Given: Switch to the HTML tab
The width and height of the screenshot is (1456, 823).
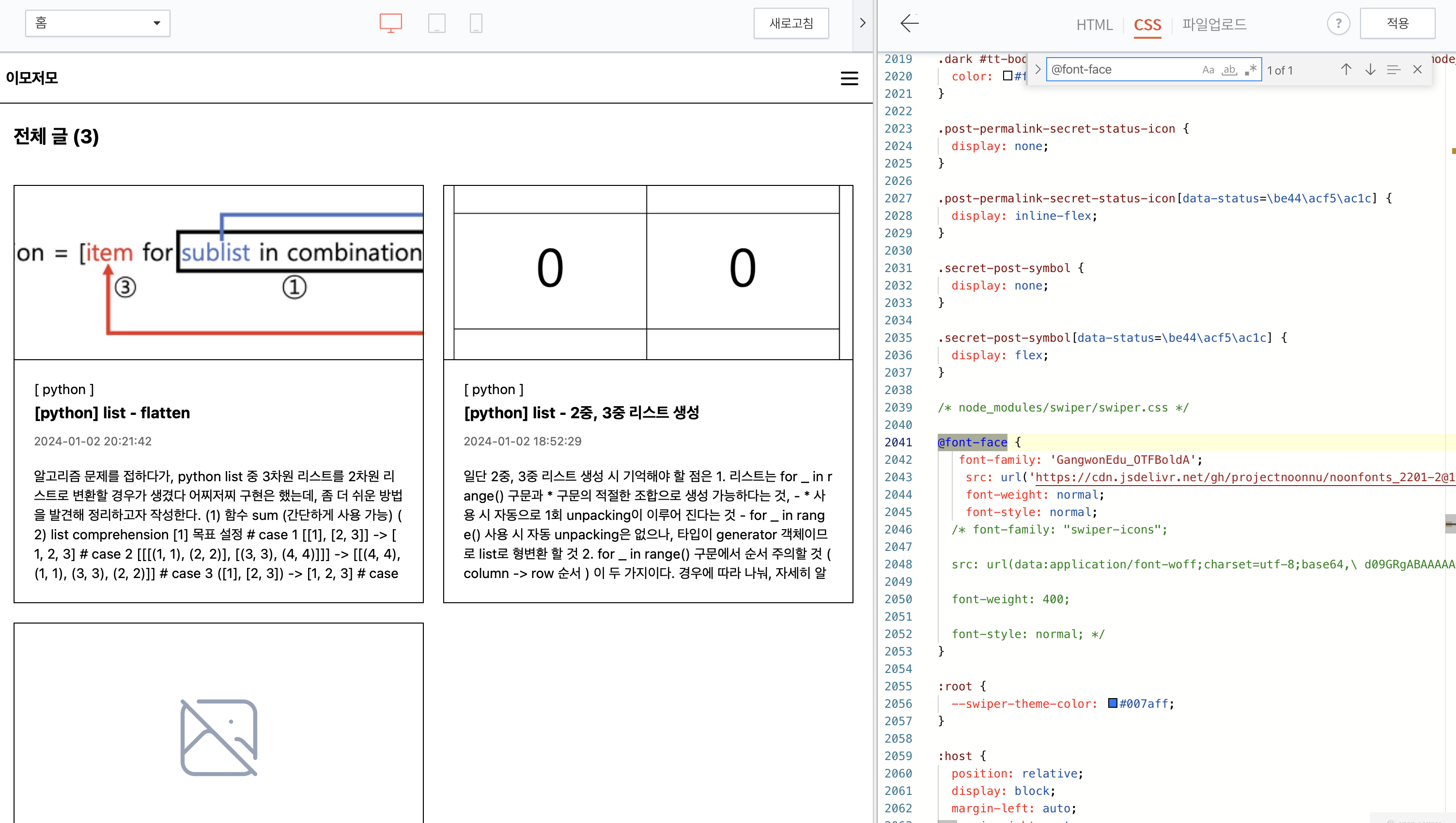Looking at the screenshot, I should [x=1094, y=24].
